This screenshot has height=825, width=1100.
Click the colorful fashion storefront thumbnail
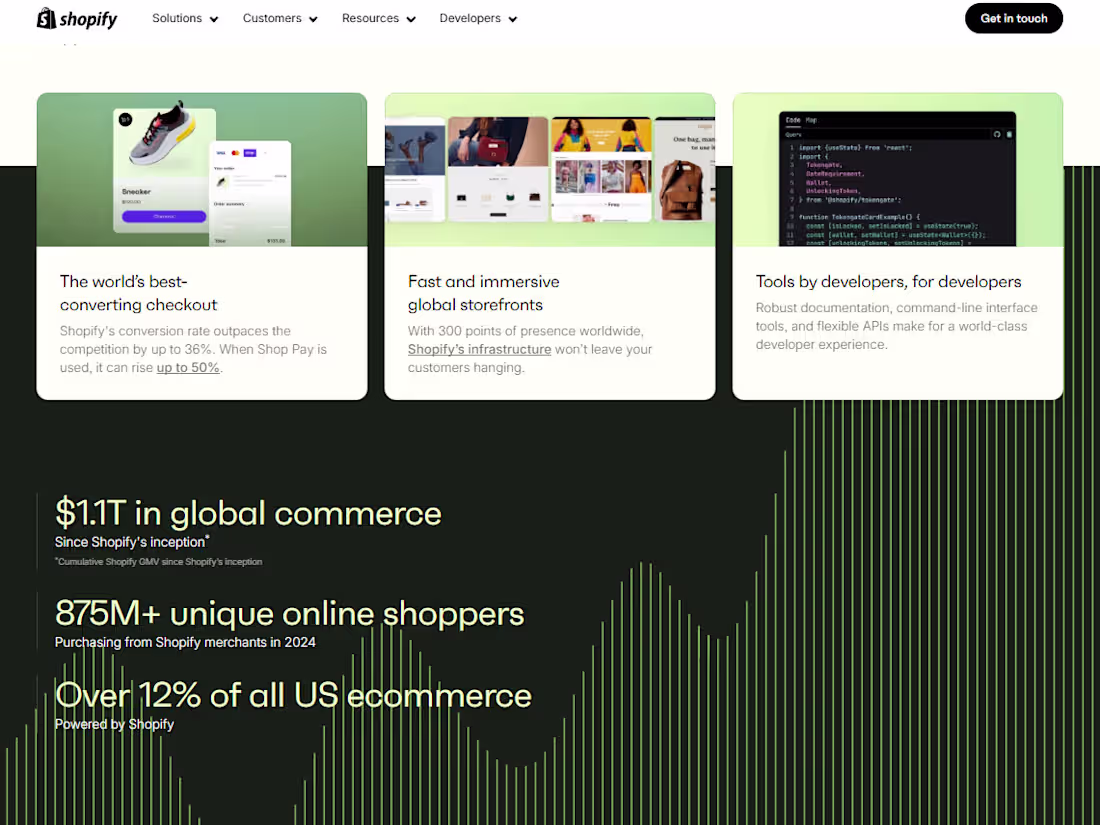coord(601,169)
